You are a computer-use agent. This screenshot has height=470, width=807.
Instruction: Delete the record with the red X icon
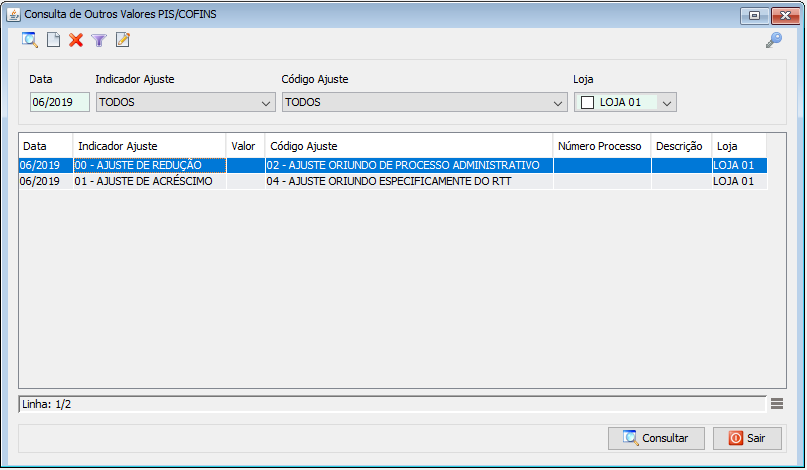click(76, 40)
